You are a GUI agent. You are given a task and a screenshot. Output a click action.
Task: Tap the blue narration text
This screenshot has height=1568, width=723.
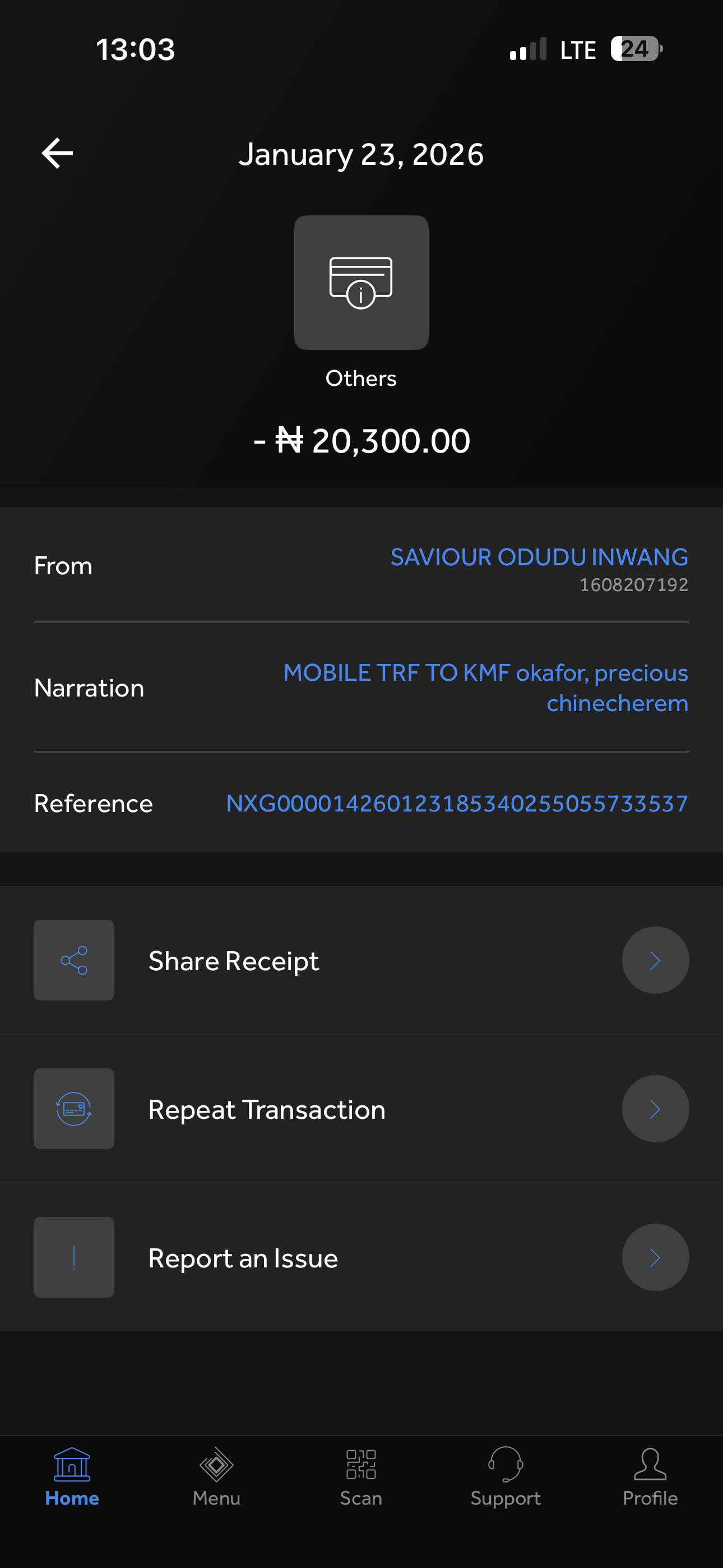[486, 688]
